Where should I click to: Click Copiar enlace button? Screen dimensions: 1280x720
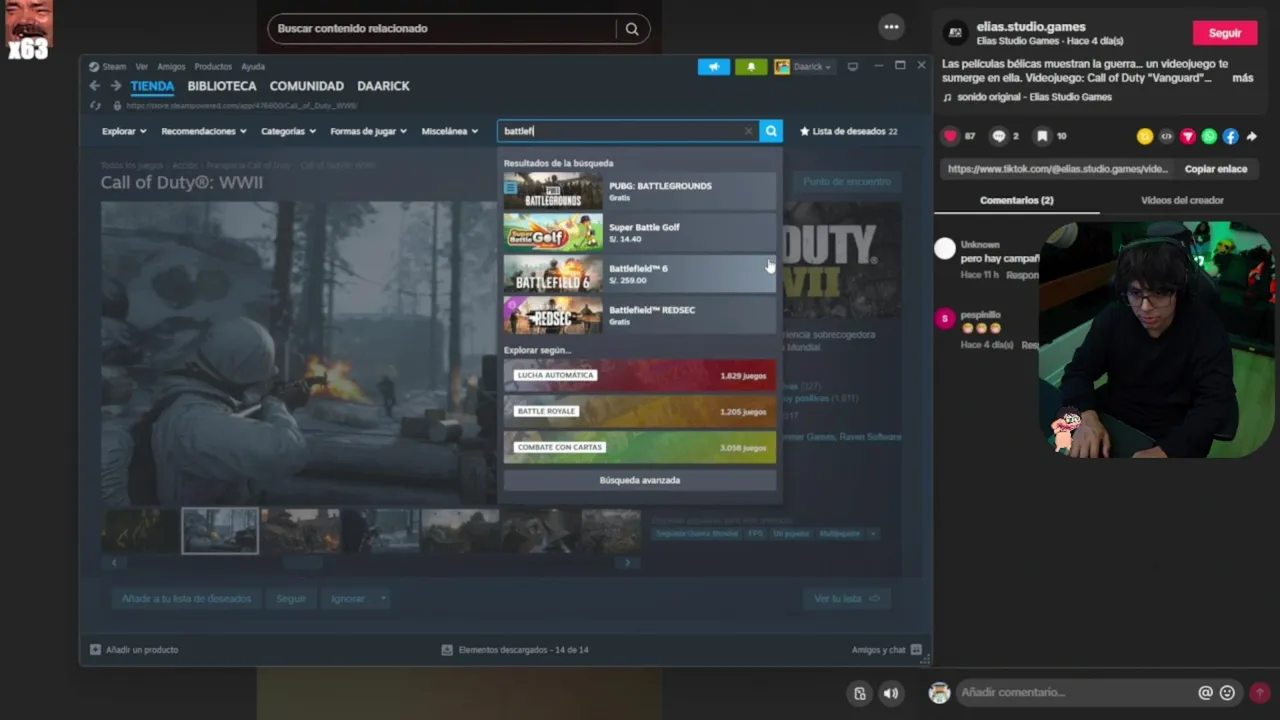pos(1216,169)
